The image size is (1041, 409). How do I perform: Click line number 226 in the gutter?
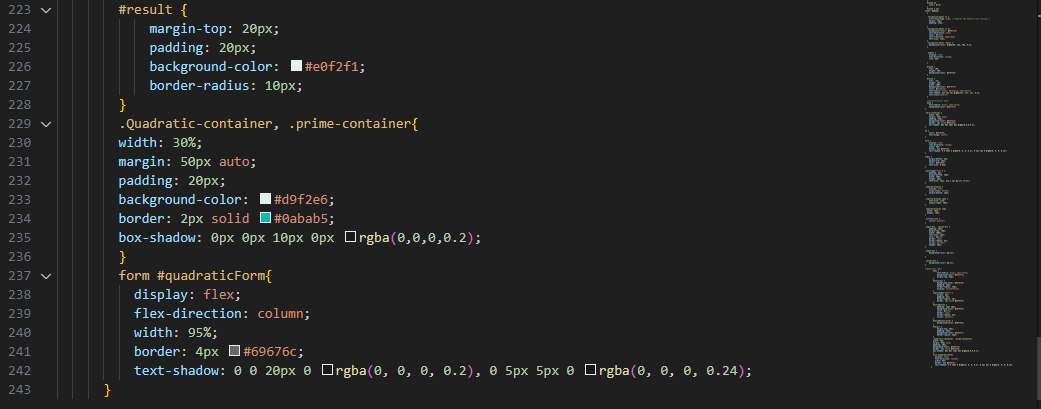[20, 66]
